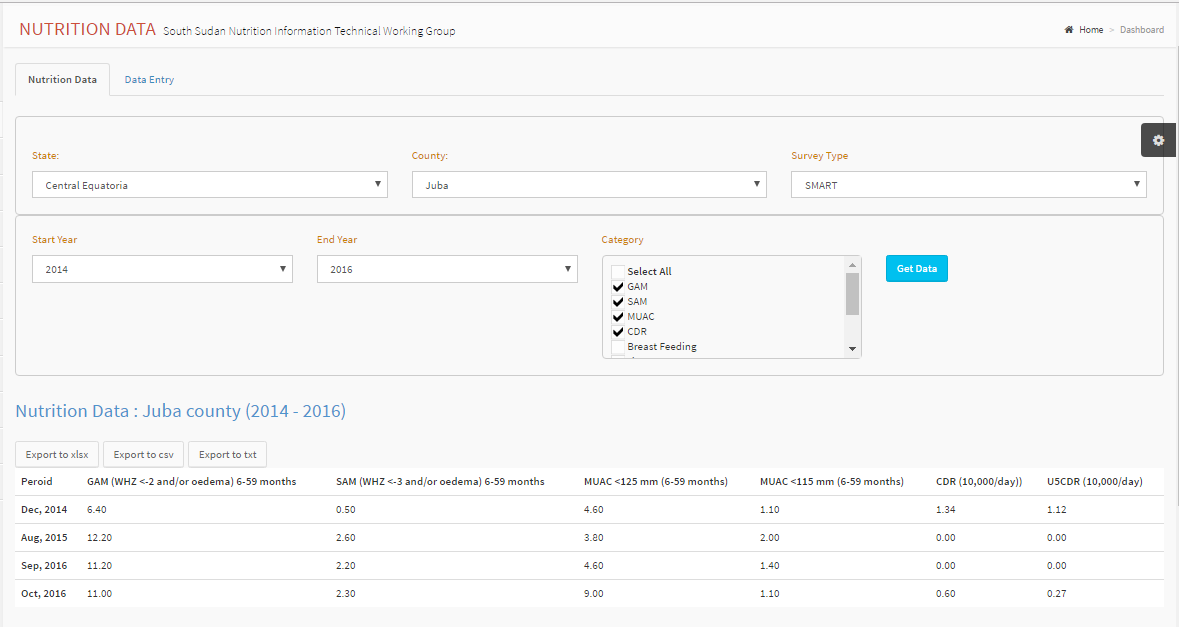Check the Breast Feeding category checkbox
This screenshot has height=627, width=1179.
tap(618, 347)
